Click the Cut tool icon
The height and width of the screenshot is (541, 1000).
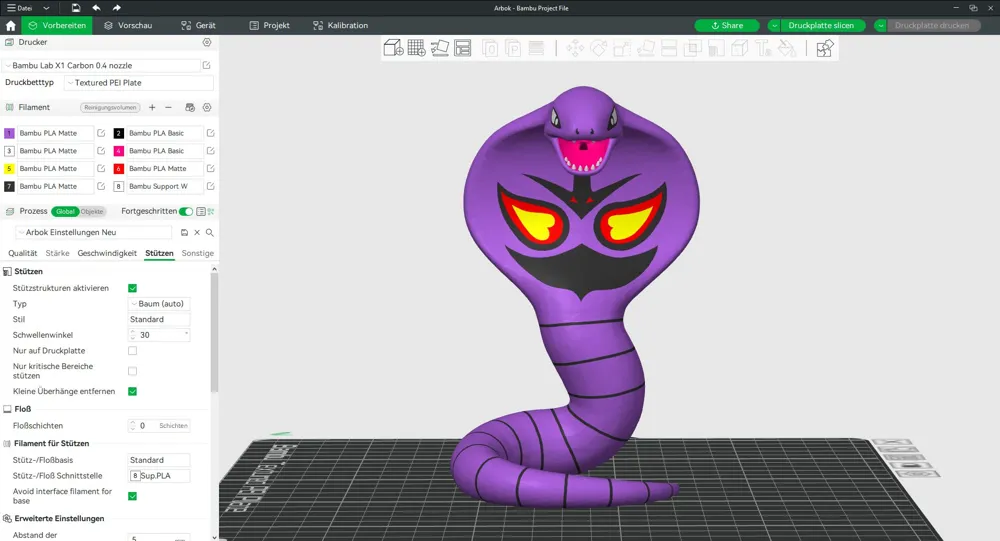669,48
